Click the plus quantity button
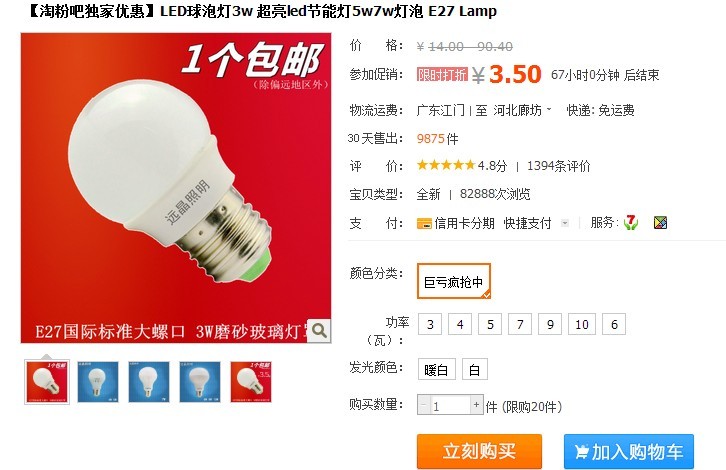The width and height of the screenshot is (726, 470). pos(476,405)
